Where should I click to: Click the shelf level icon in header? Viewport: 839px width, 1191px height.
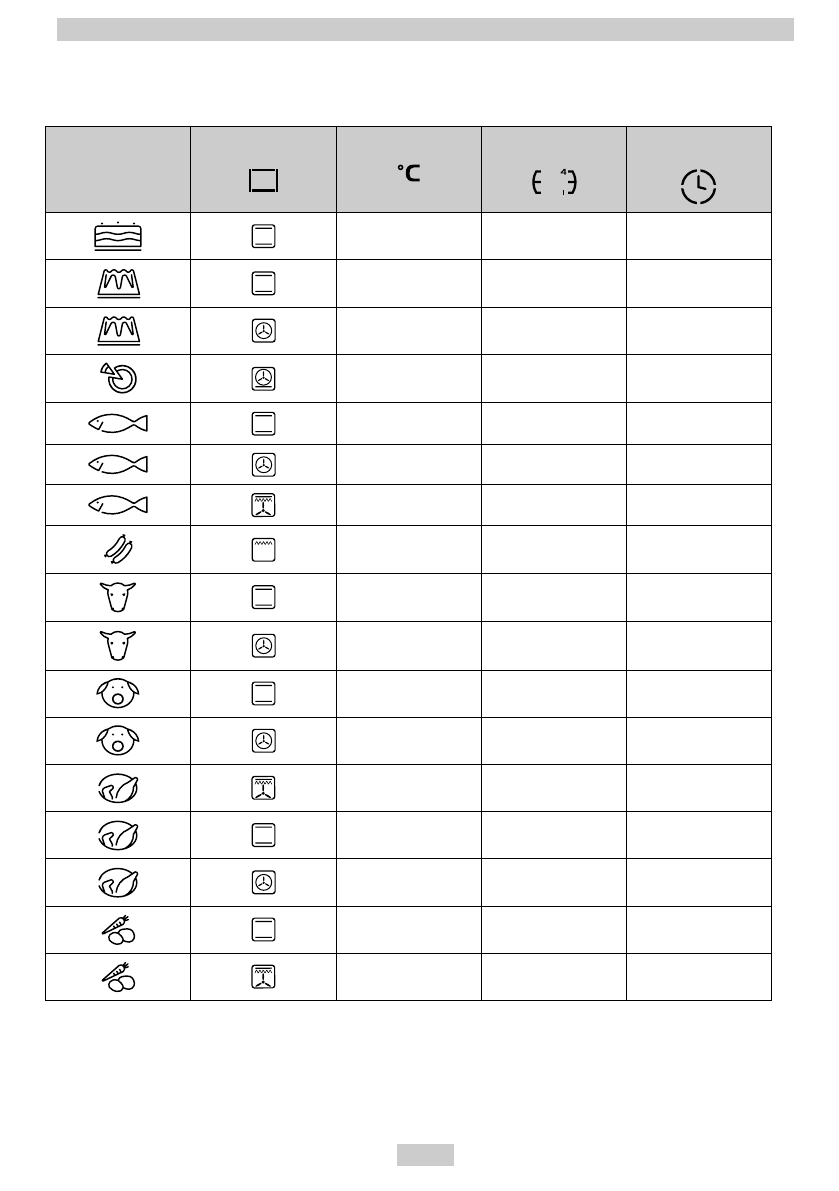[x=553, y=181]
